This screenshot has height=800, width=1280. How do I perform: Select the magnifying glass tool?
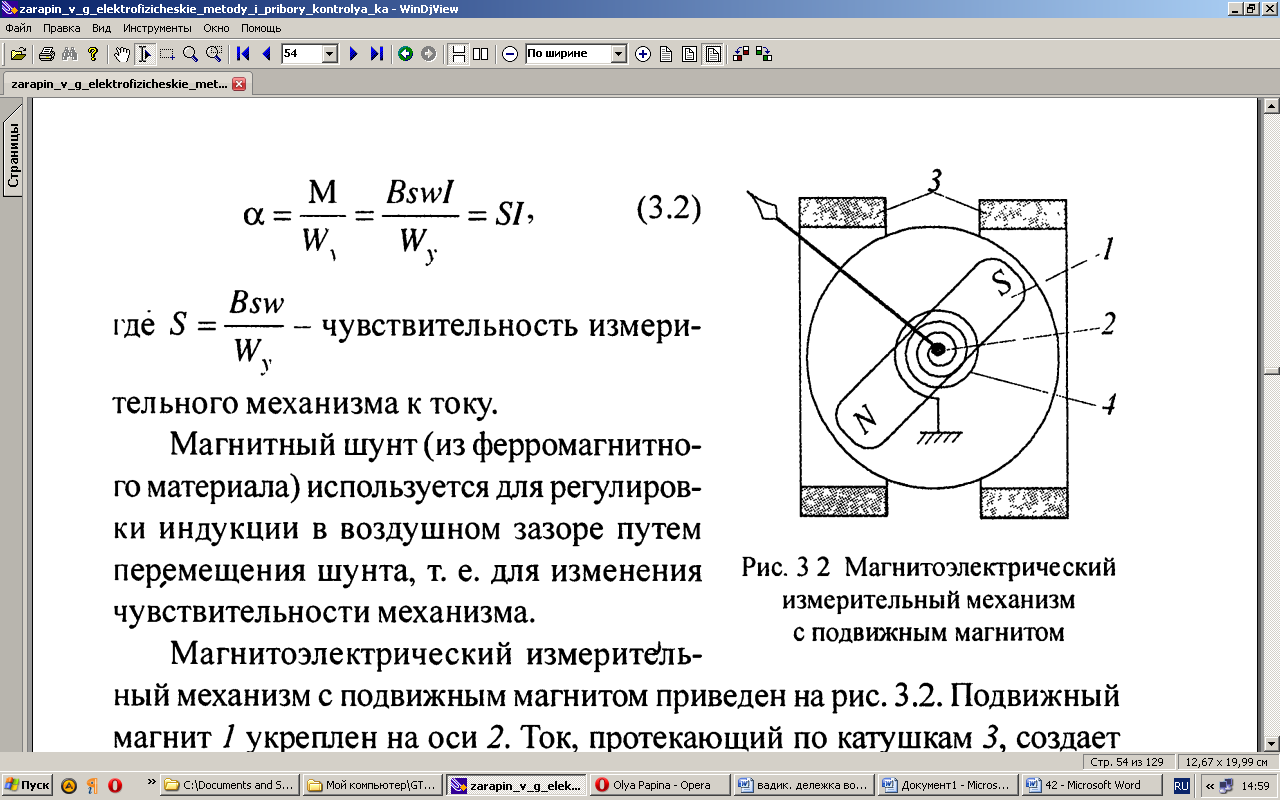[190, 54]
